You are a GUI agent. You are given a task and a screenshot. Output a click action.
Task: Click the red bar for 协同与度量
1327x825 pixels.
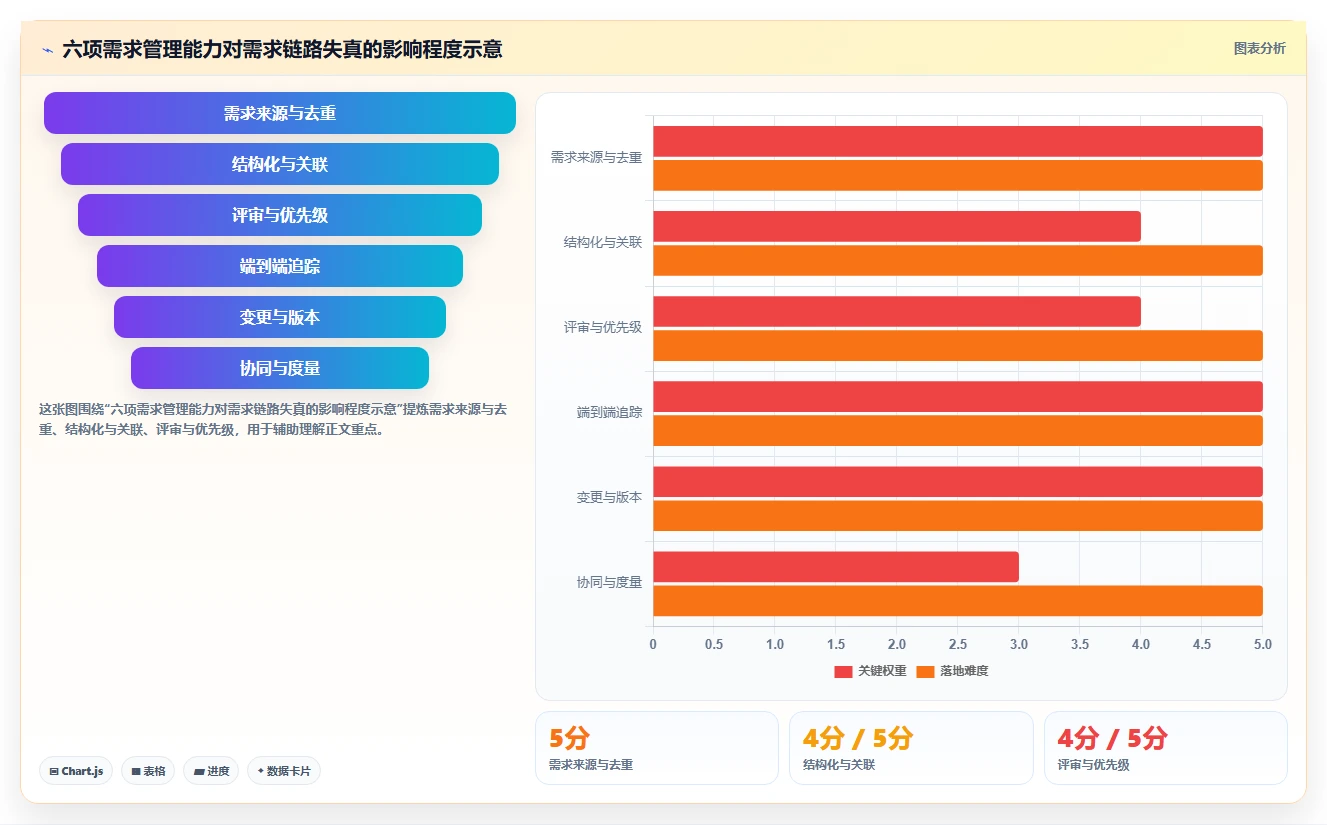click(x=836, y=566)
